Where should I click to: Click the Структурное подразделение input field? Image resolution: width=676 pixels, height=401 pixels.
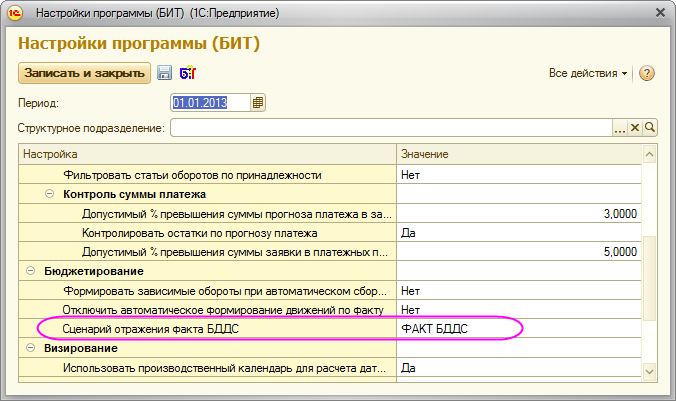pyautogui.click(x=391, y=128)
